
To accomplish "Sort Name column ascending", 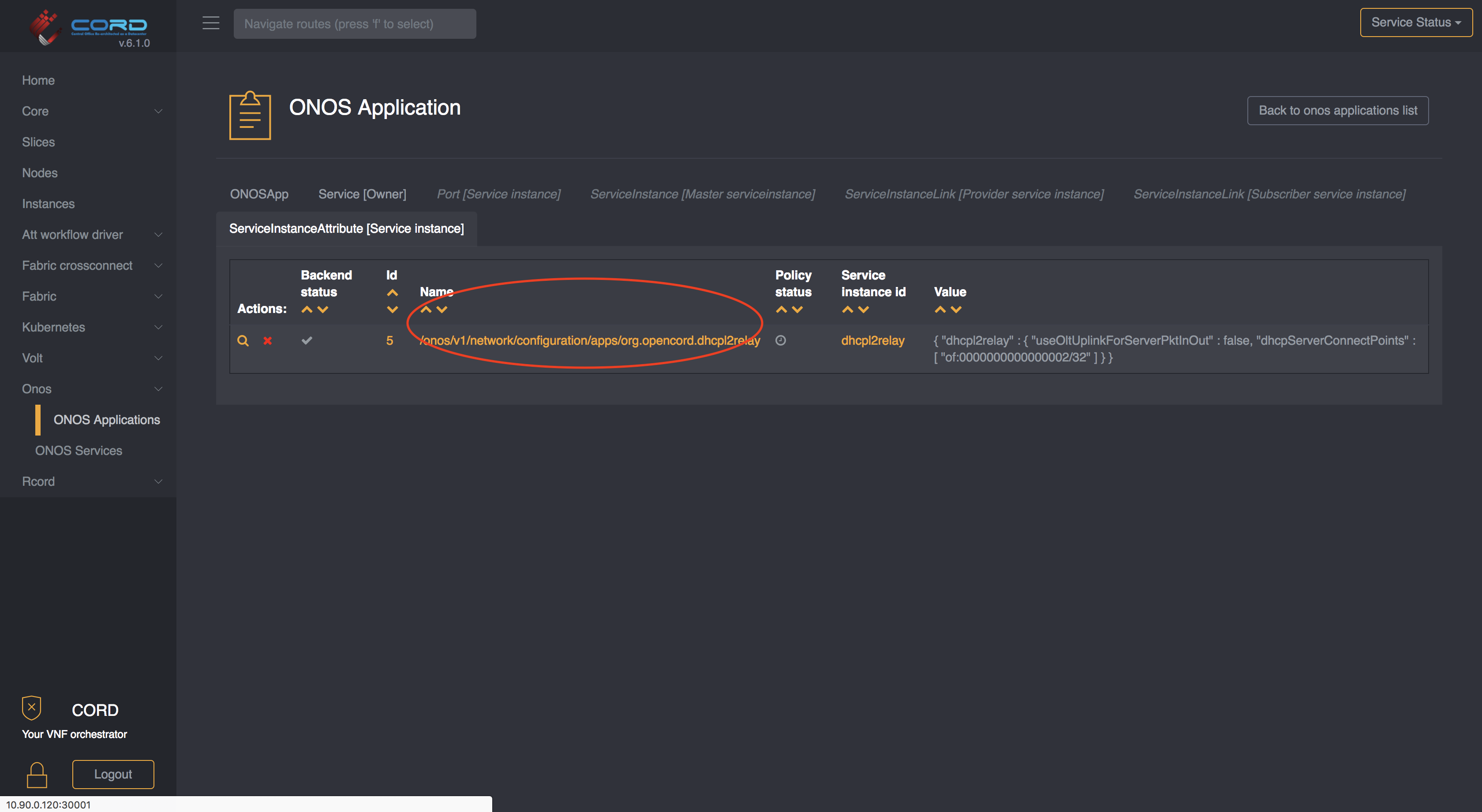I will pyautogui.click(x=426, y=309).
